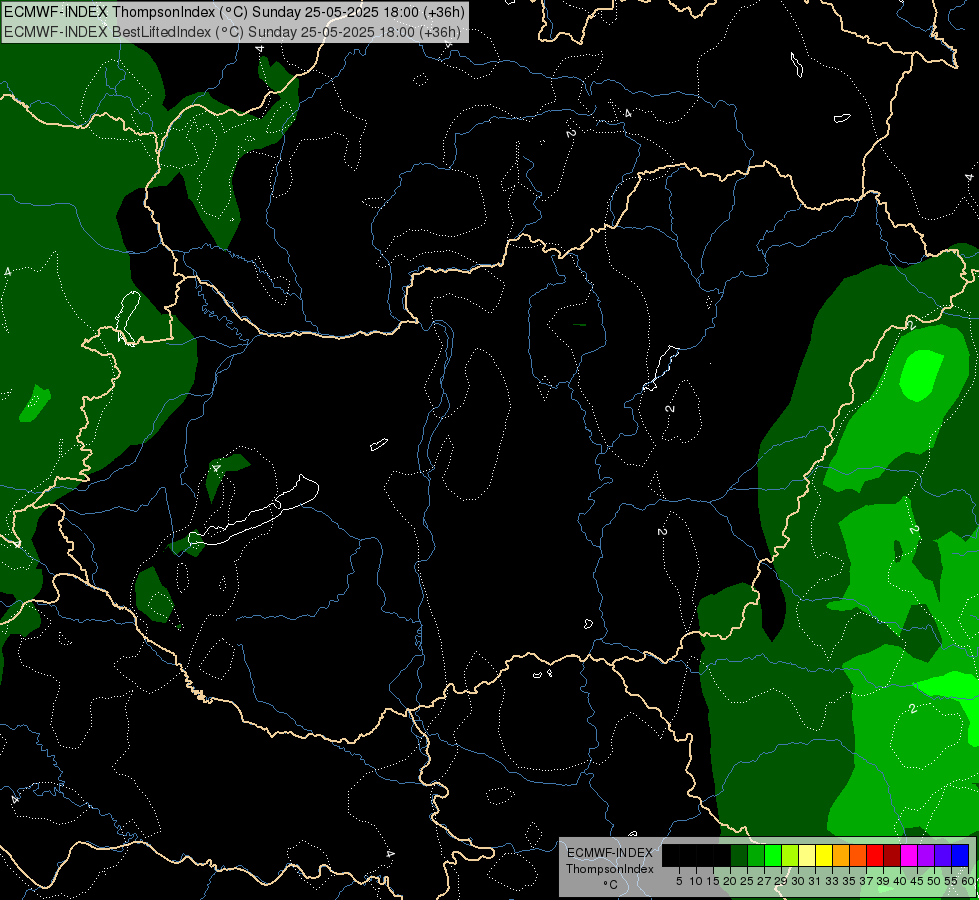Click the BestLiftedIndex title line at top

tap(232, 32)
